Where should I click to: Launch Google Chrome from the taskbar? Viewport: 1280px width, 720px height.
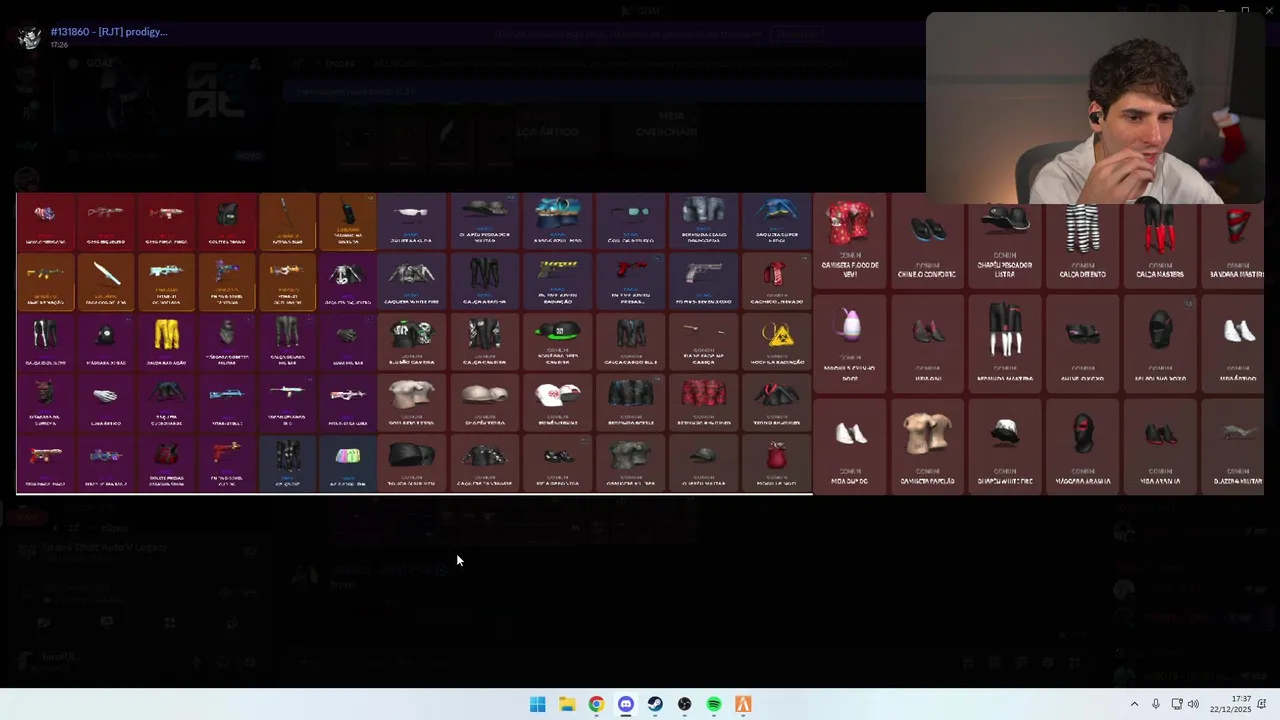(x=596, y=704)
